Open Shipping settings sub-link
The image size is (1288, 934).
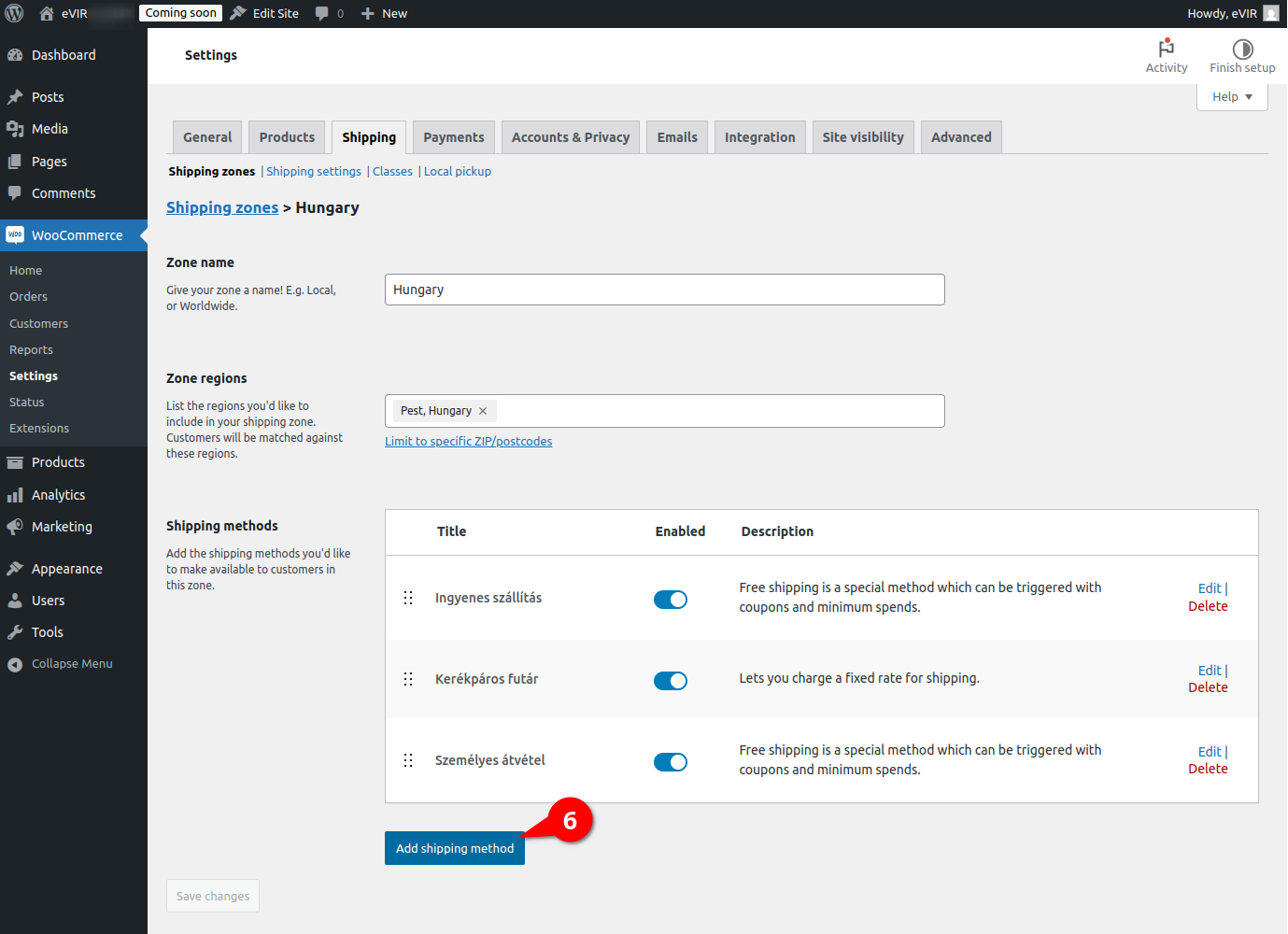[314, 172]
